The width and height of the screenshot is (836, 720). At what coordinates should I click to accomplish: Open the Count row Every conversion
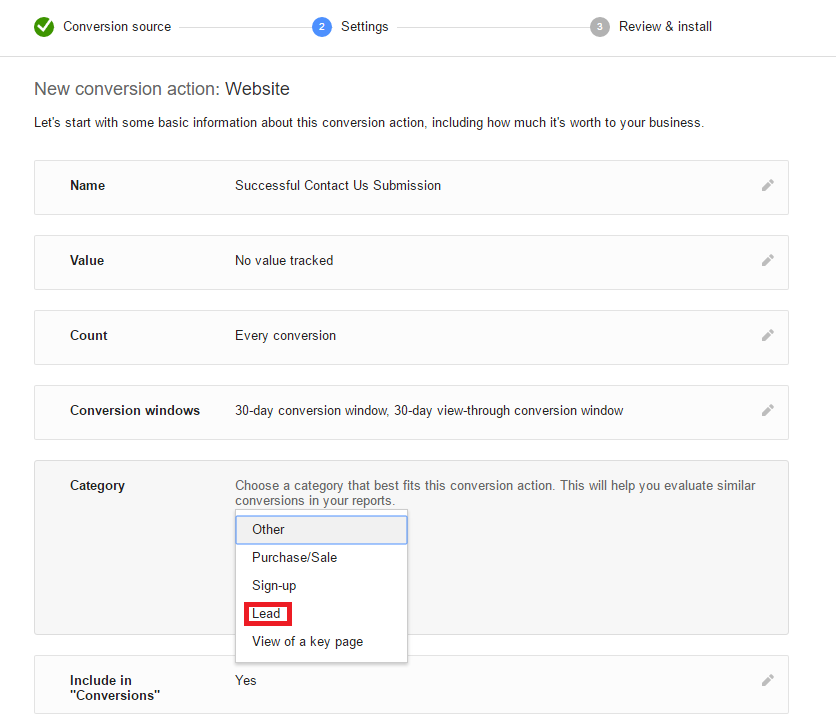click(x=411, y=338)
